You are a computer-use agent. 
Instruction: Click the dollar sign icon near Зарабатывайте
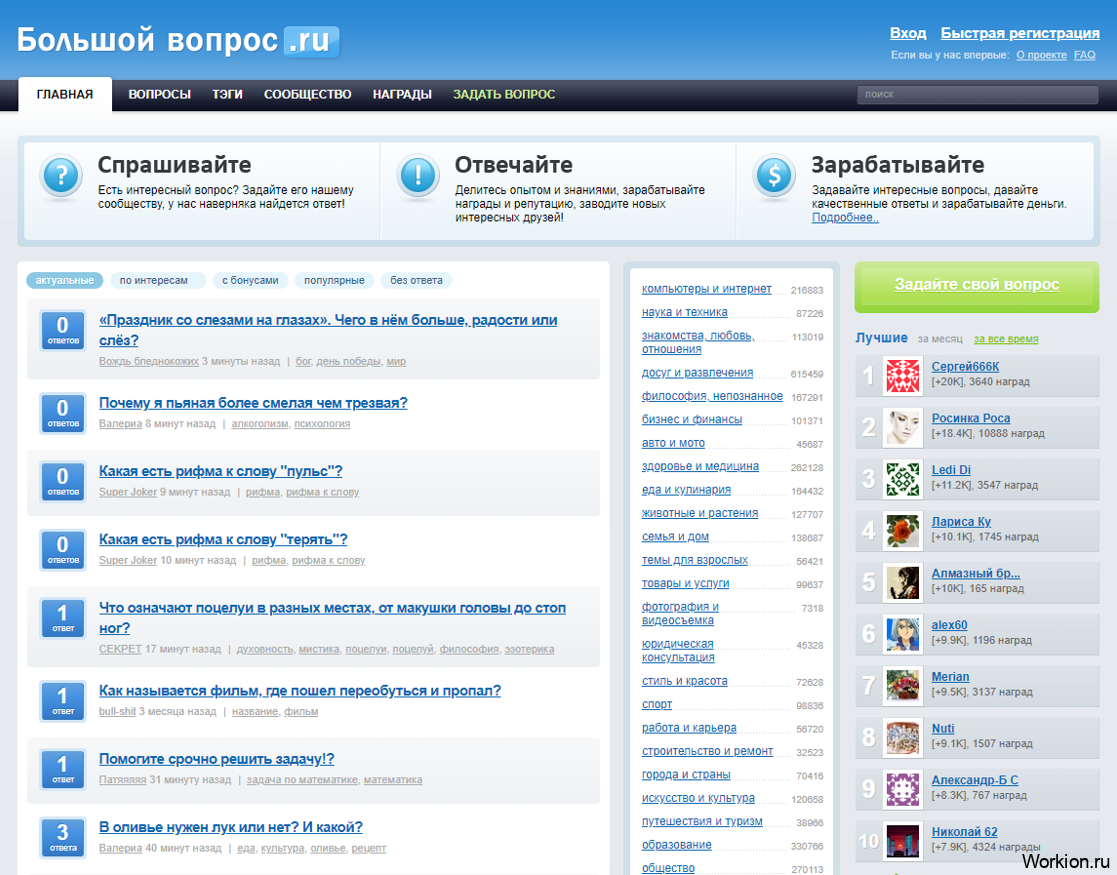tap(774, 175)
